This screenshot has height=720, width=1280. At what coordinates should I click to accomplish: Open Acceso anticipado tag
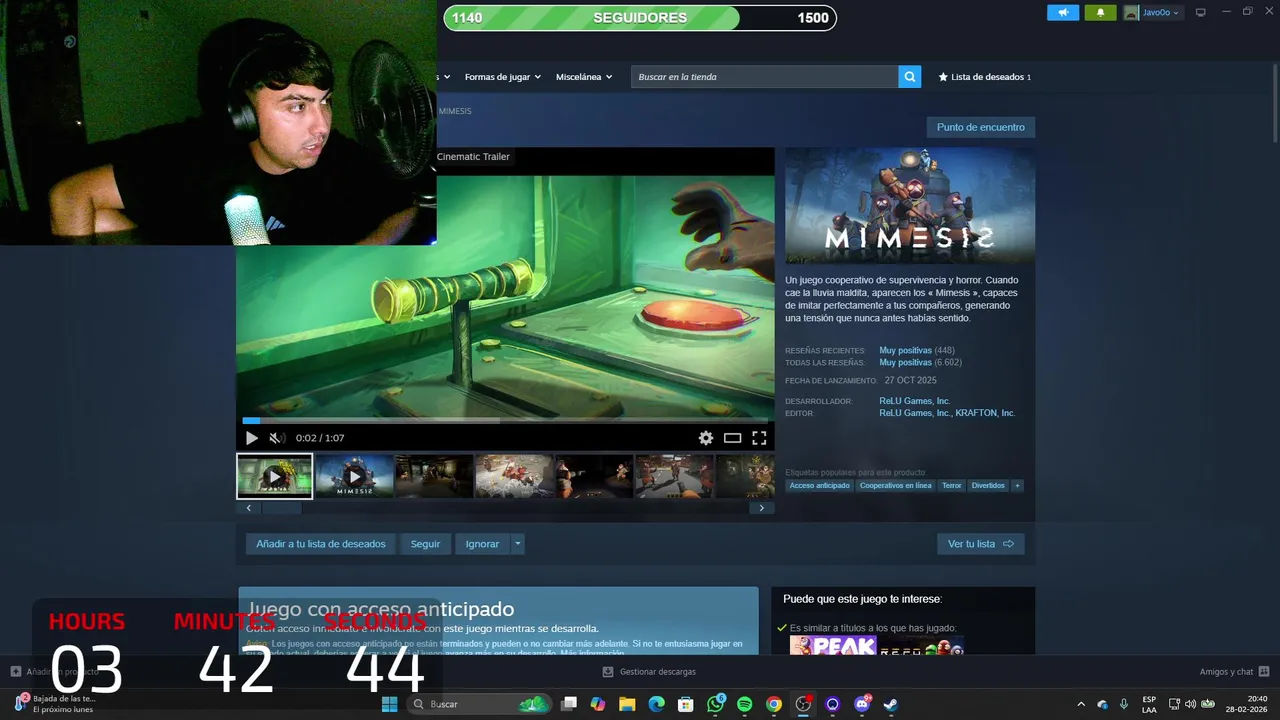point(819,486)
